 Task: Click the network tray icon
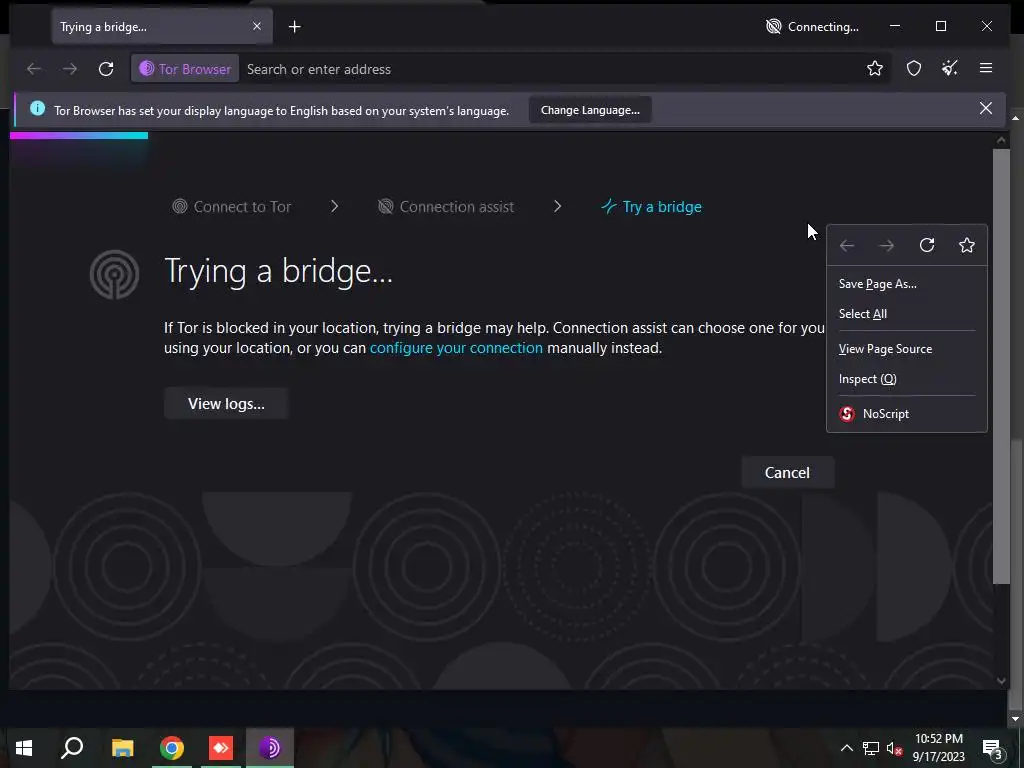pyautogui.click(x=871, y=748)
